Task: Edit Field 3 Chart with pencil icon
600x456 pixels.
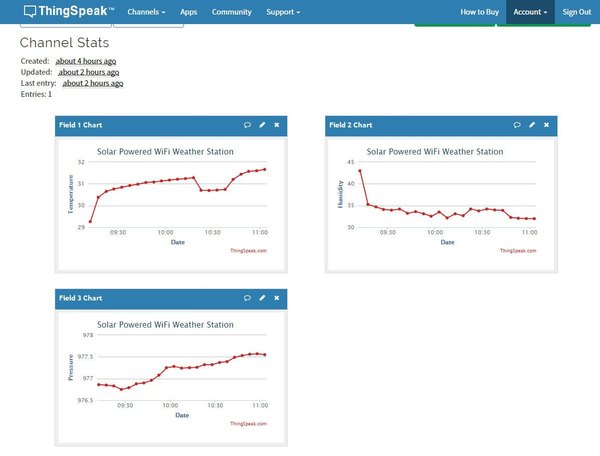Action: (262, 298)
